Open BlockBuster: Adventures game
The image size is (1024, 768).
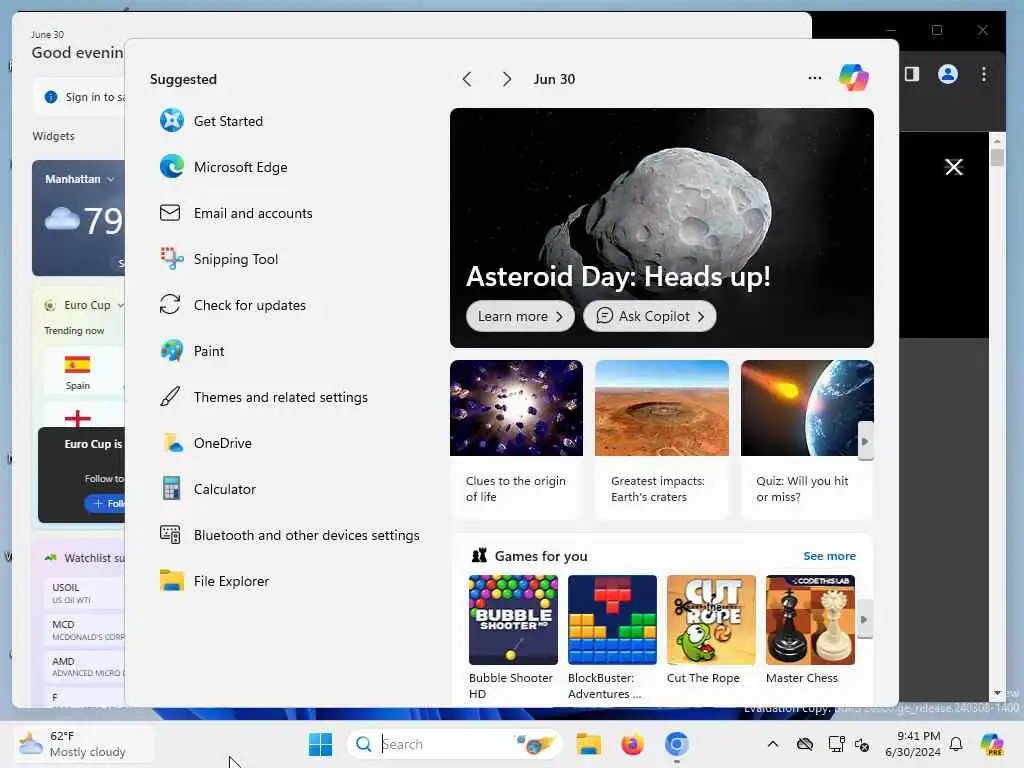612,637
